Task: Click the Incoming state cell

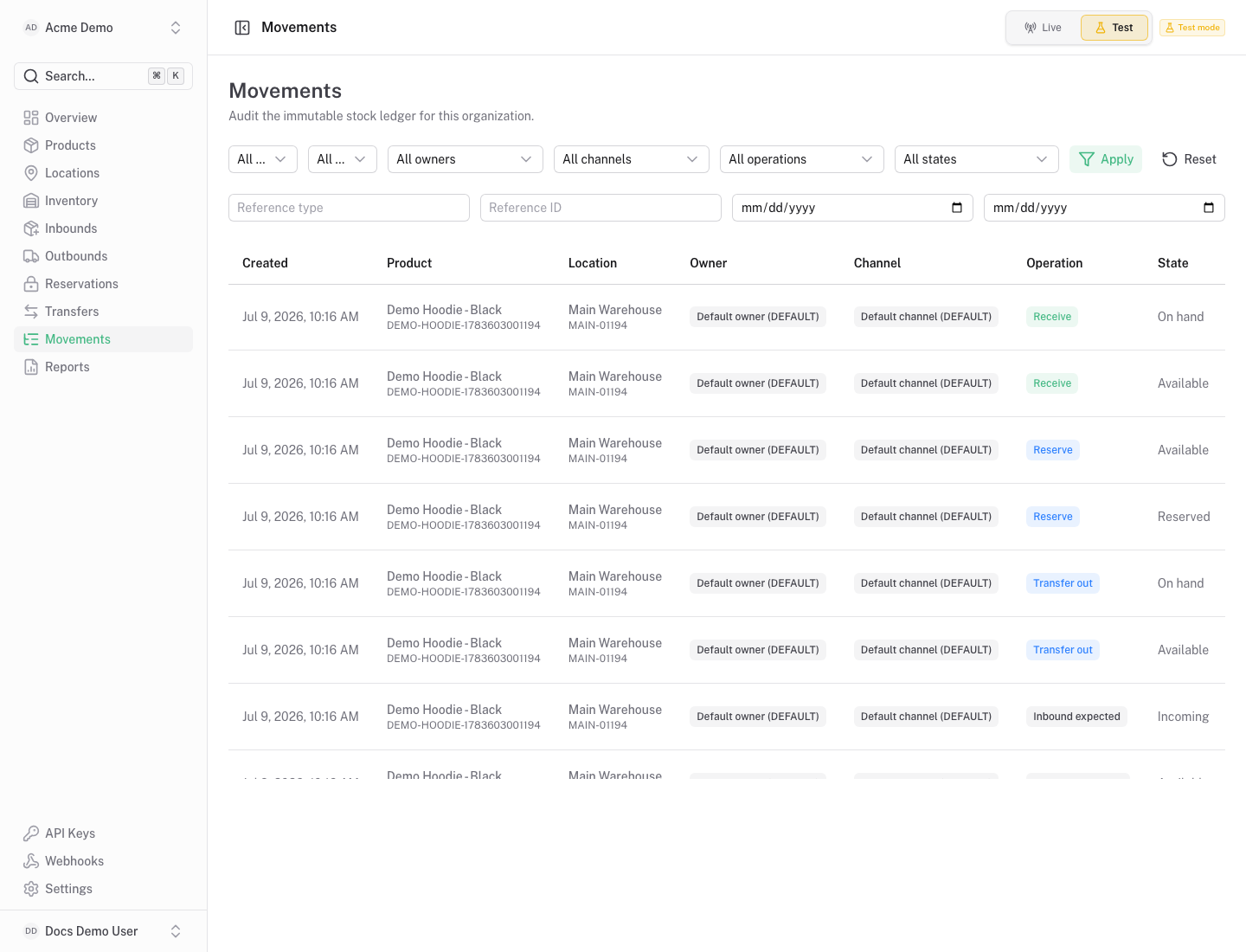Action: point(1183,717)
